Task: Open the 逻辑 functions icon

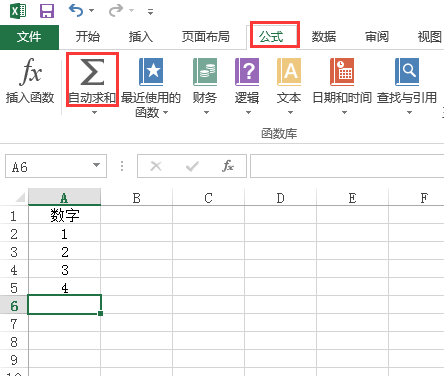Action: (x=247, y=72)
